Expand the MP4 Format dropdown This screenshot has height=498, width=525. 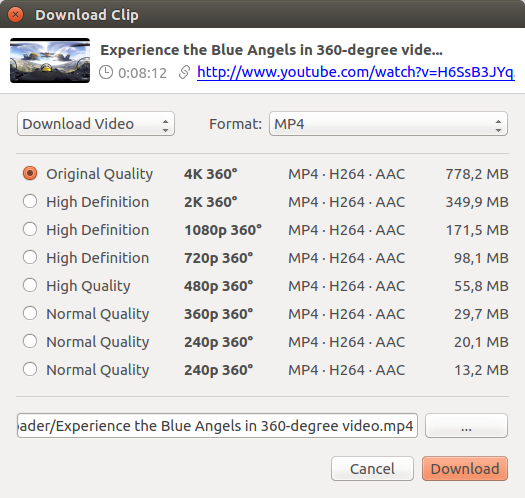tap(388, 124)
